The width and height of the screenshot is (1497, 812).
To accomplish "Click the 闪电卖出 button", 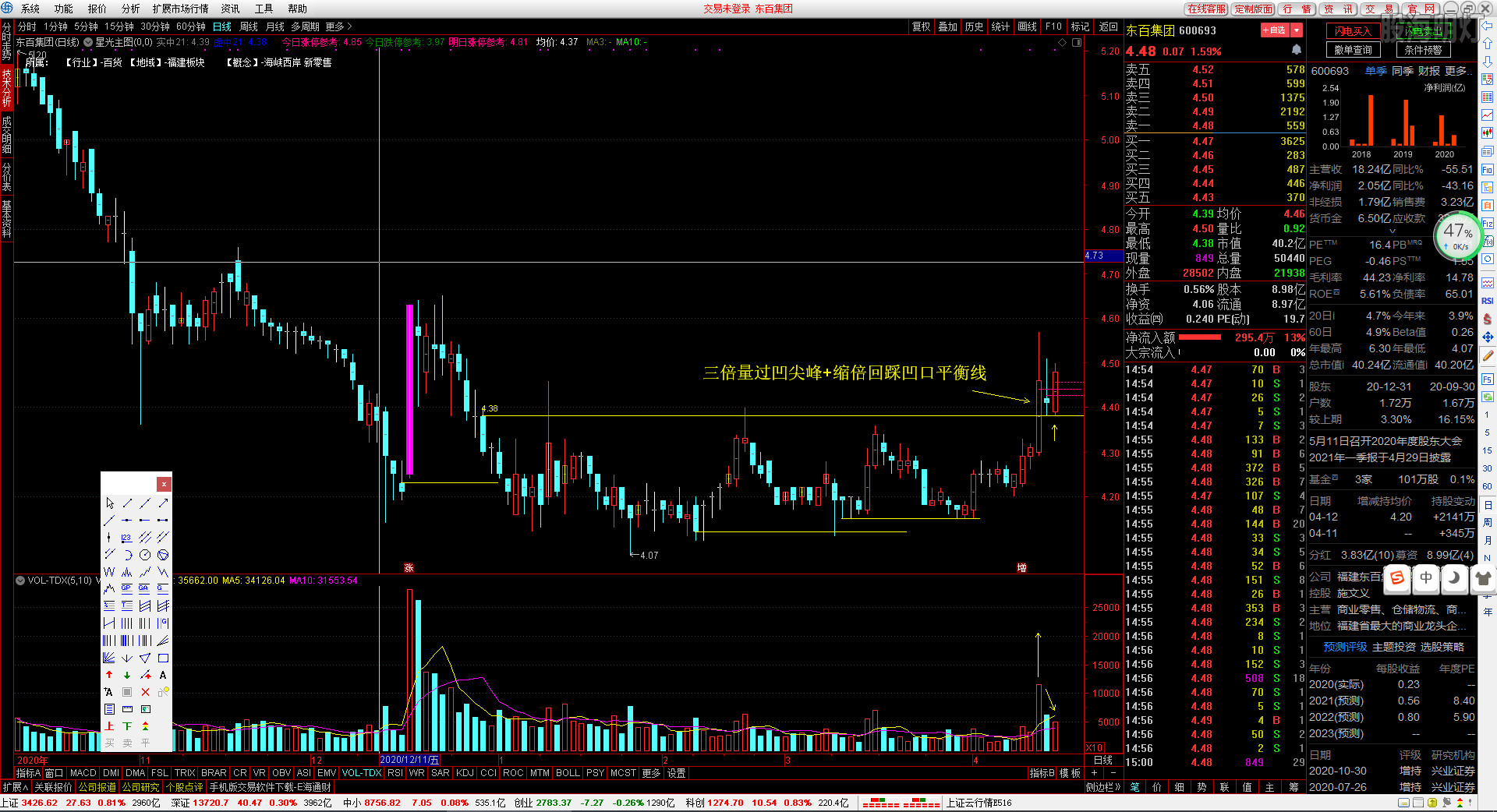I will click(1424, 31).
